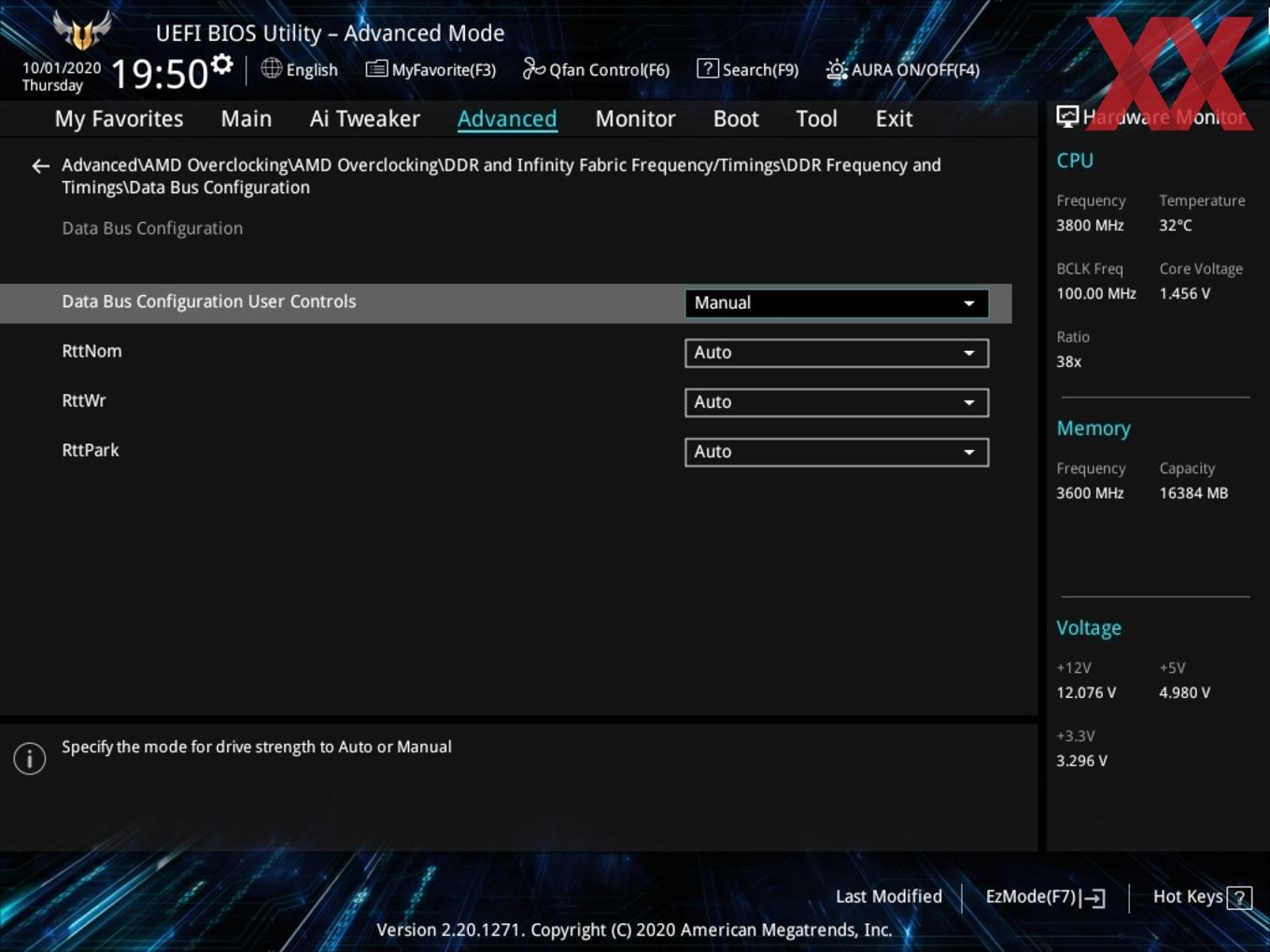This screenshot has height=952, width=1270.
Task: Switch to EzMode(F7)
Action: (1046, 897)
